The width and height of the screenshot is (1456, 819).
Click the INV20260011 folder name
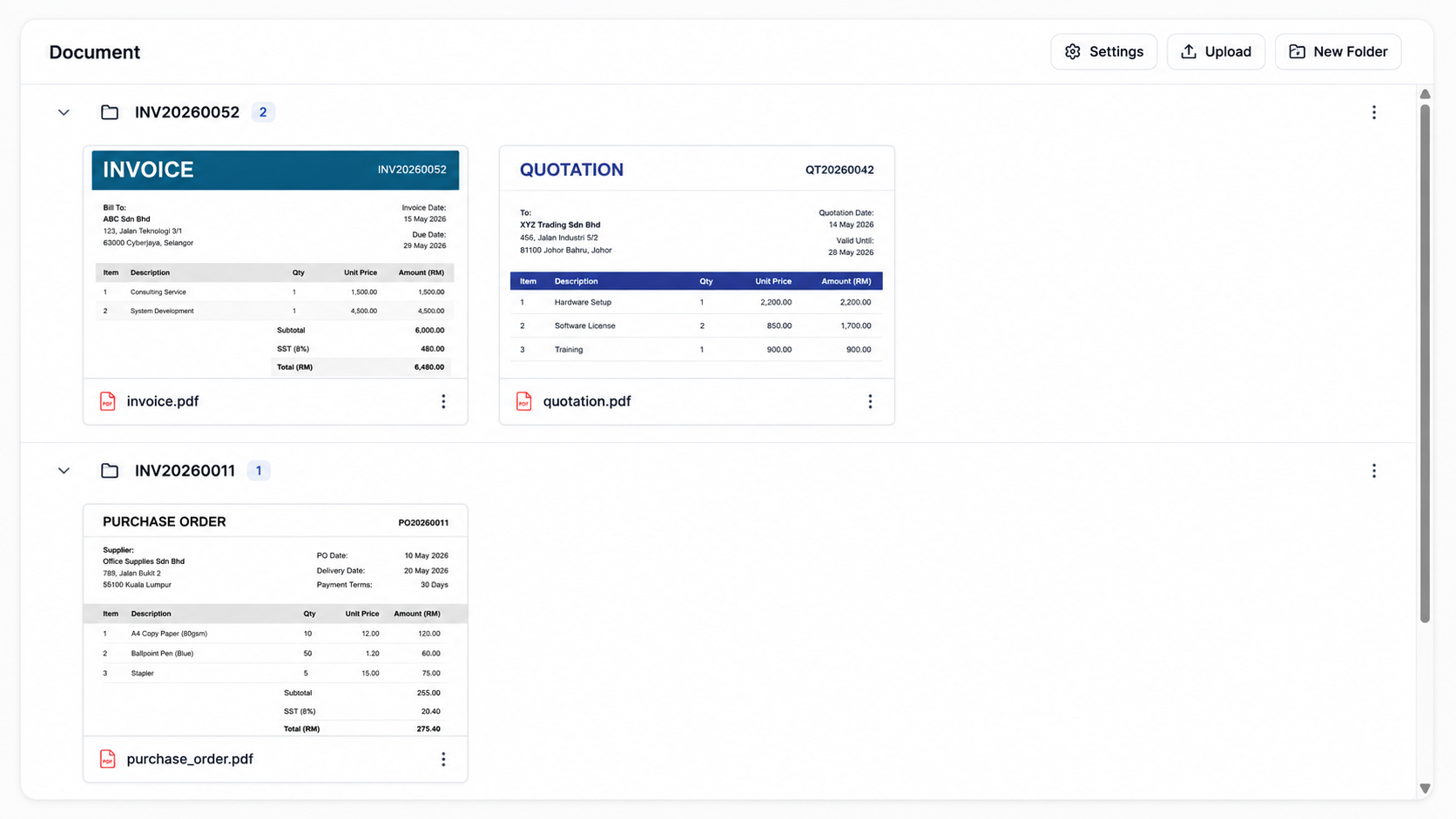[x=185, y=471]
